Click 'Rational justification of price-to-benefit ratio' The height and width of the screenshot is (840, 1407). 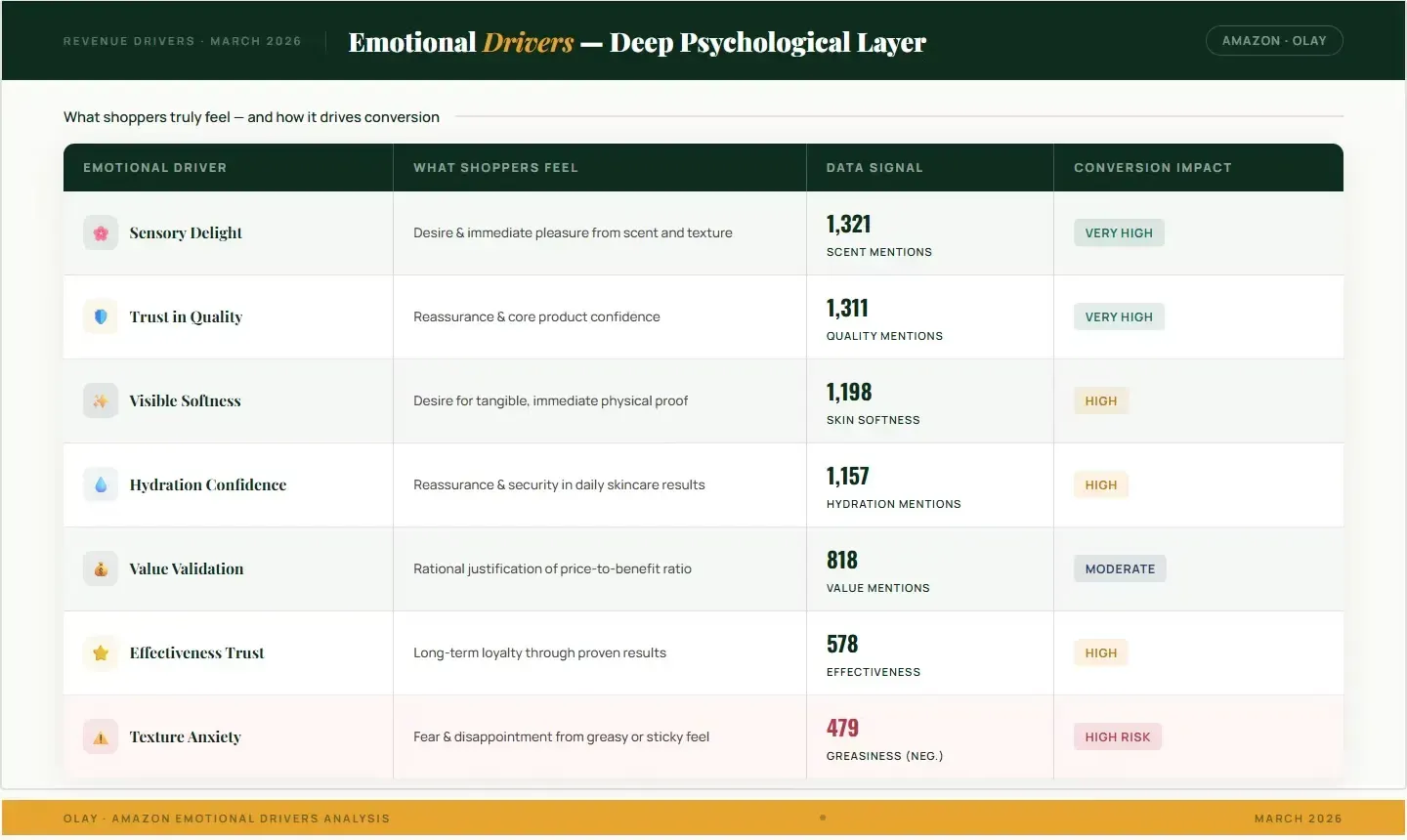tap(552, 569)
